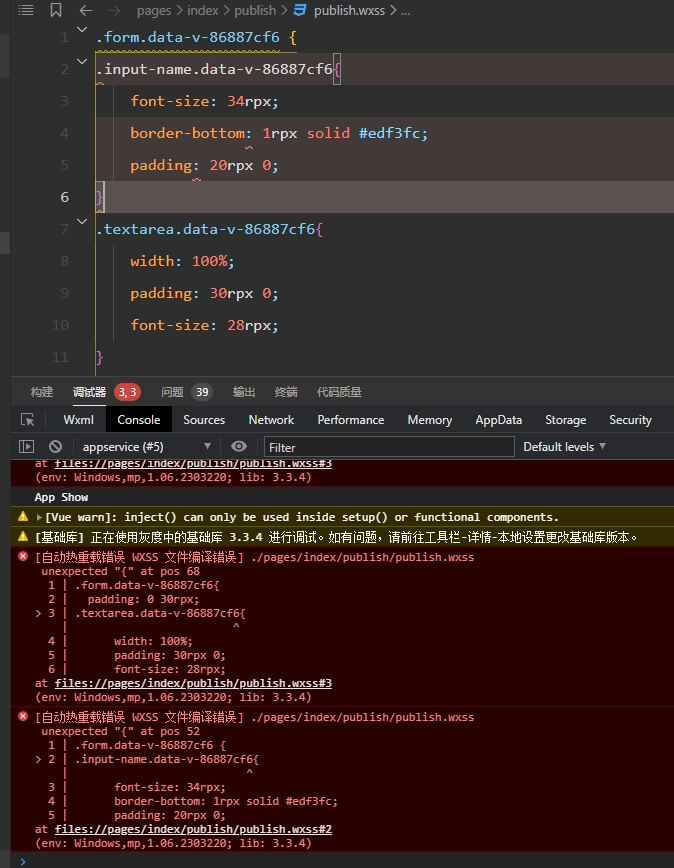Open the publish.wxss#3 link in the top error

click(x=193, y=464)
